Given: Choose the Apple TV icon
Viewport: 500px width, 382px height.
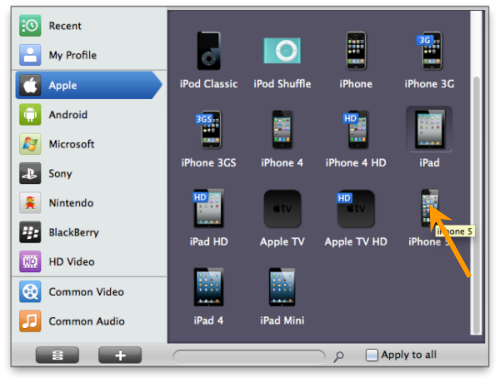Looking at the screenshot, I should click(282, 209).
